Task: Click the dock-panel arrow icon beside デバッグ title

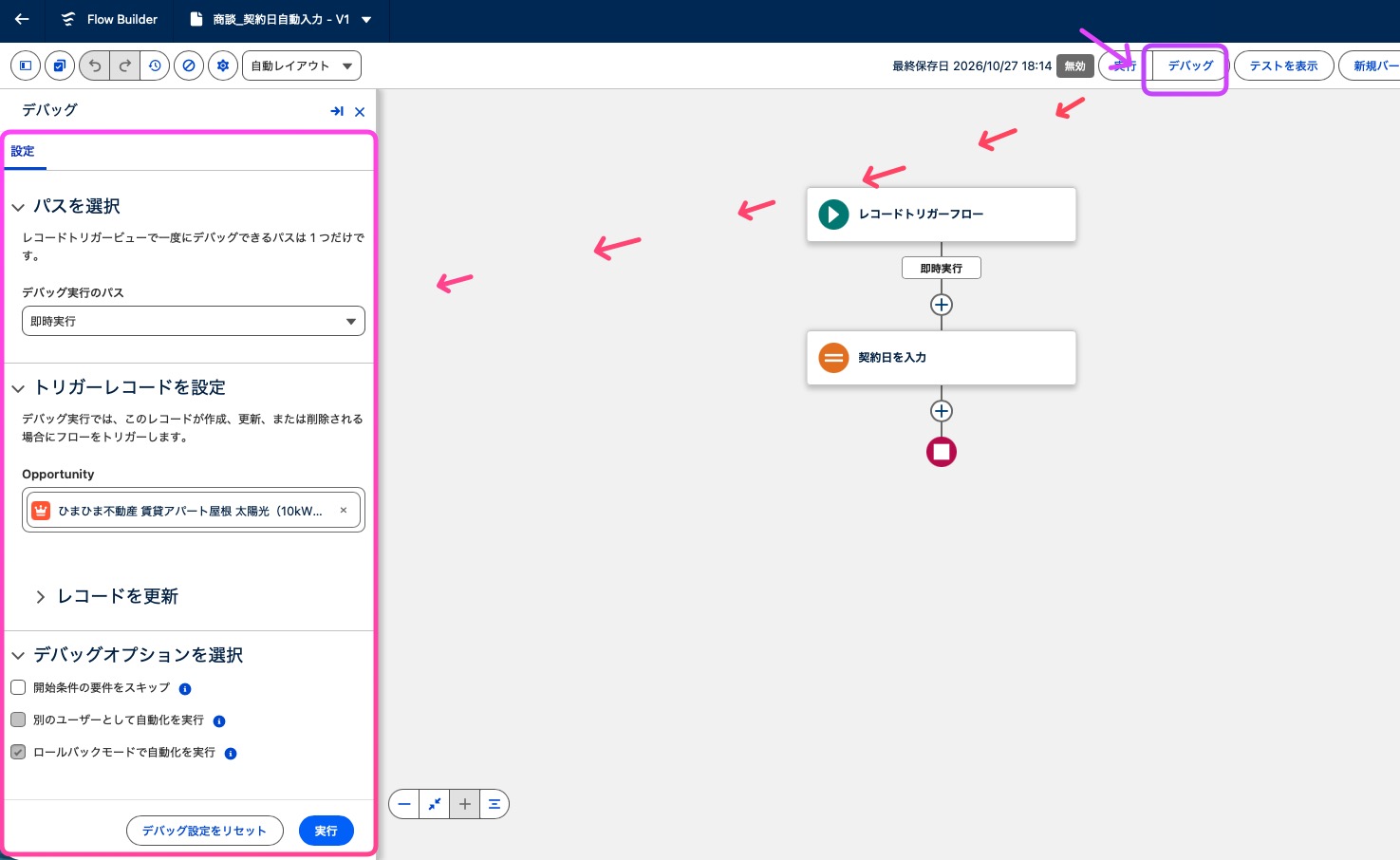Action: pyautogui.click(x=337, y=111)
